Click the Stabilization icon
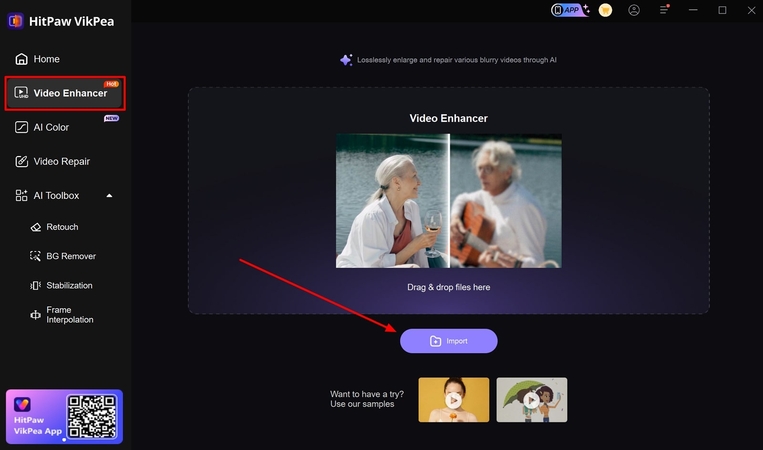Viewport: 763px width, 450px height. click(36, 286)
